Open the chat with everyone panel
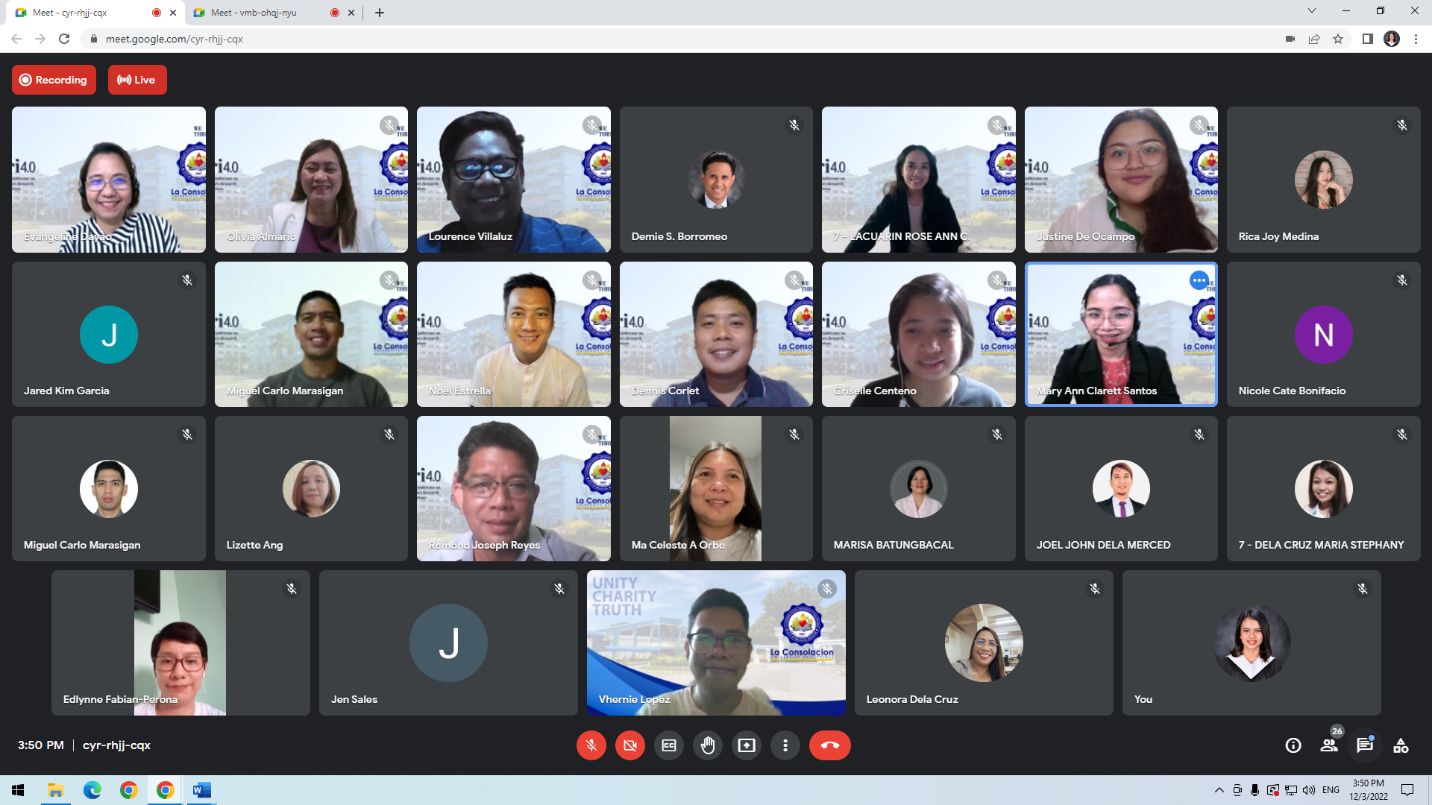1432x805 pixels. pyautogui.click(x=1365, y=745)
